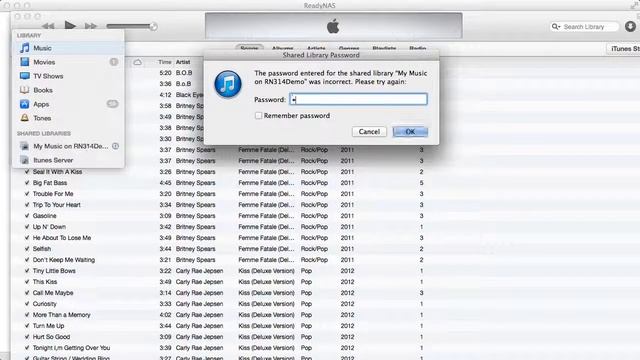The height and width of the screenshot is (360, 640).
Task: Click the 5:20 time of the B.O.B row
Action: pos(165,73)
